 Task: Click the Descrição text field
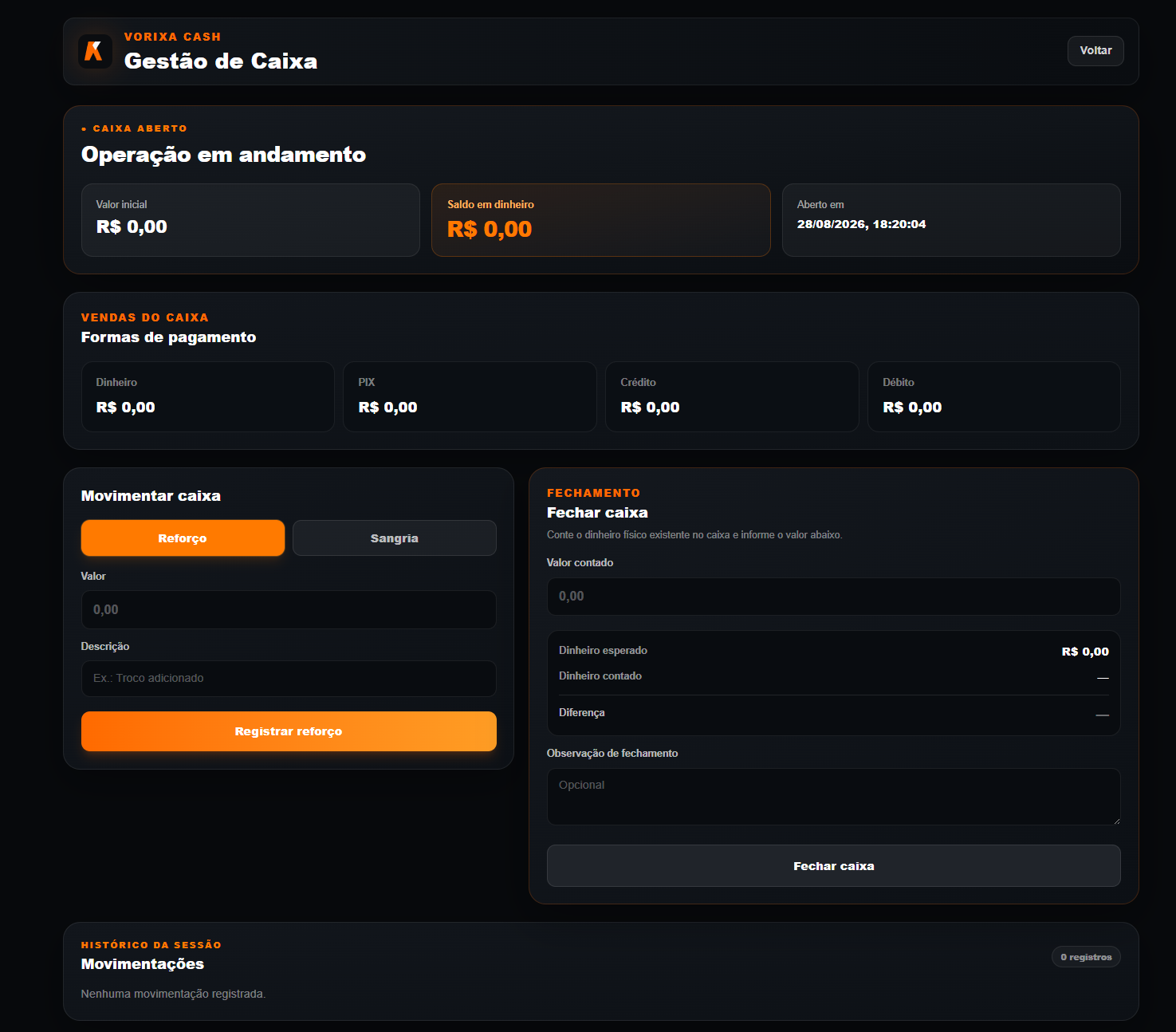(x=289, y=679)
